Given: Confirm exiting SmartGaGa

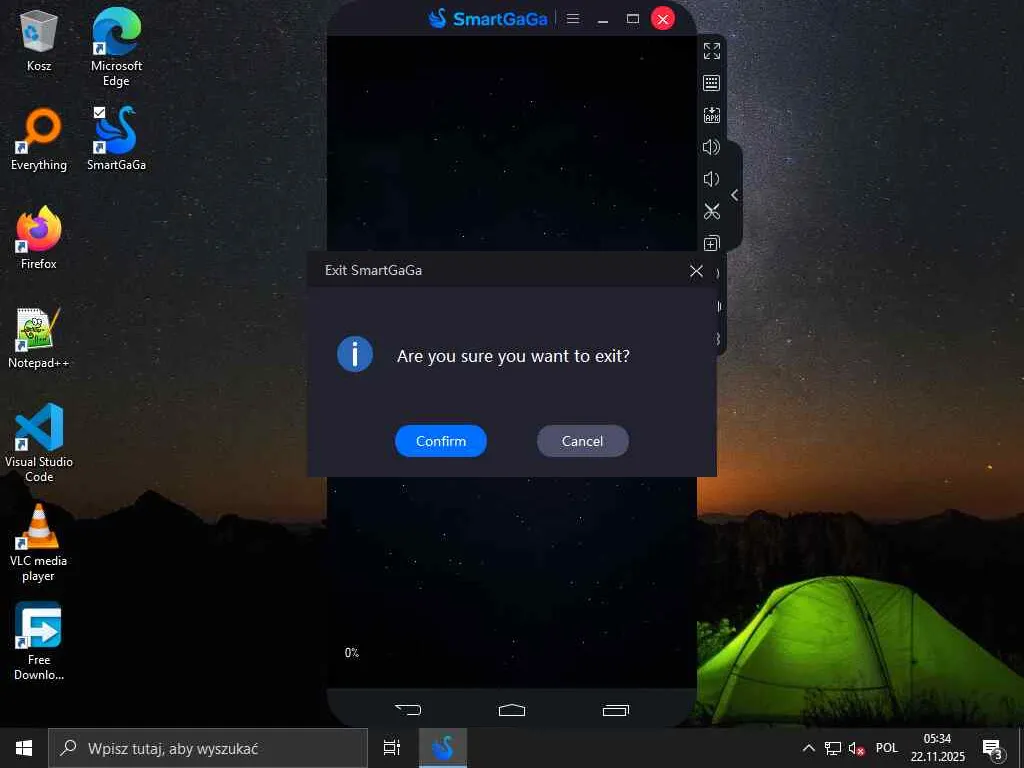Looking at the screenshot, I should pyautogui.click(x=441, y=441).
